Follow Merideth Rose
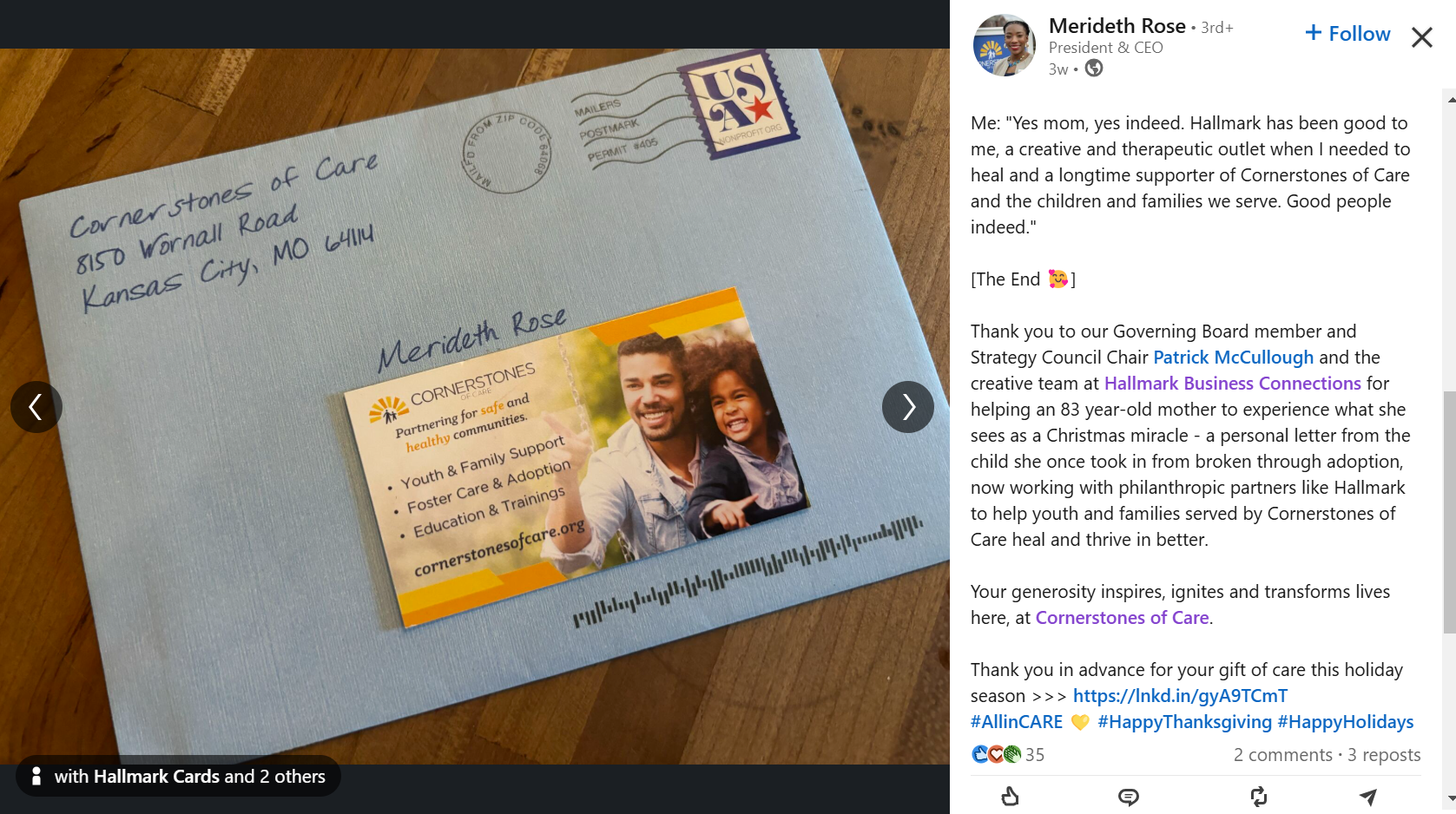1456x814 pixels. (x=1347, y=34)
